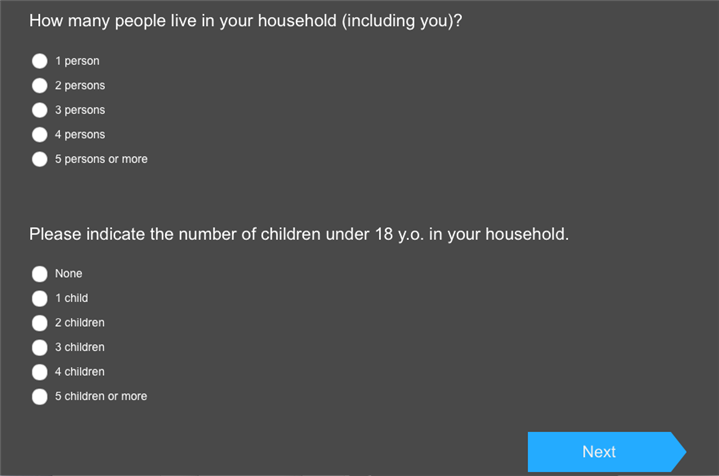Select 'None' for number of children
Screen dimensions: 719x476
40,274
